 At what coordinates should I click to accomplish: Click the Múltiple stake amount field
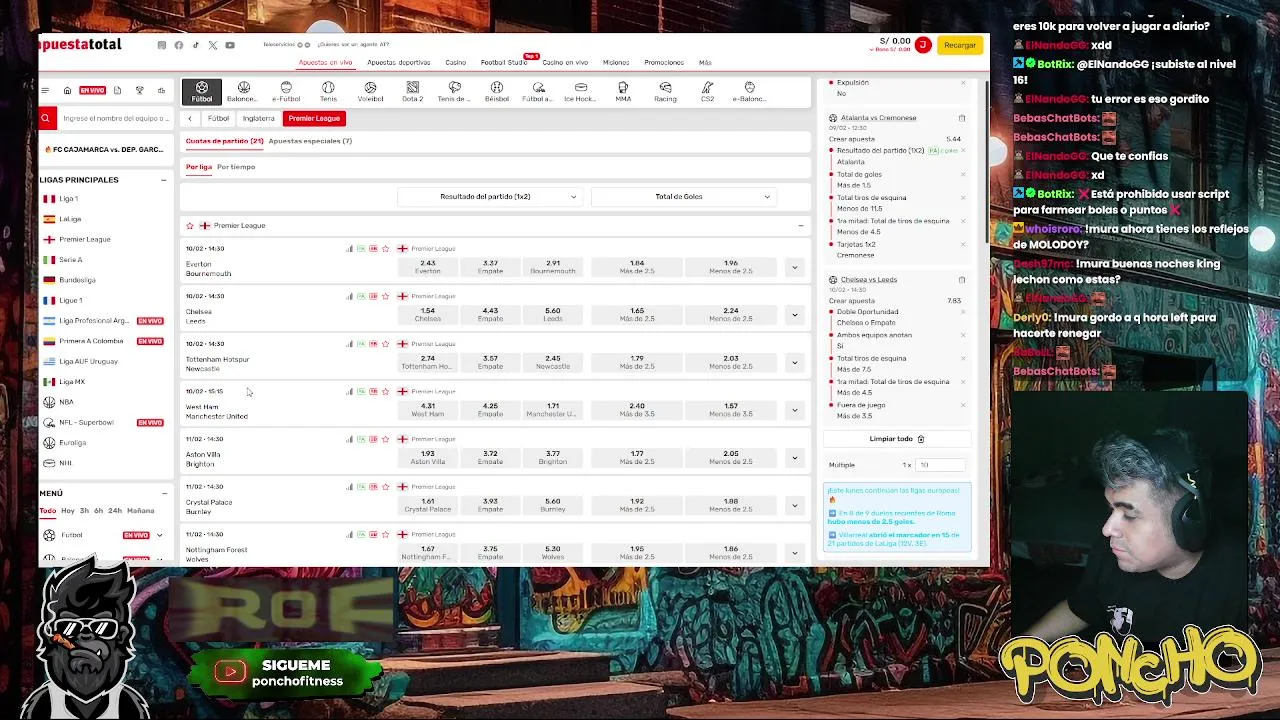[x=942, y=465]
